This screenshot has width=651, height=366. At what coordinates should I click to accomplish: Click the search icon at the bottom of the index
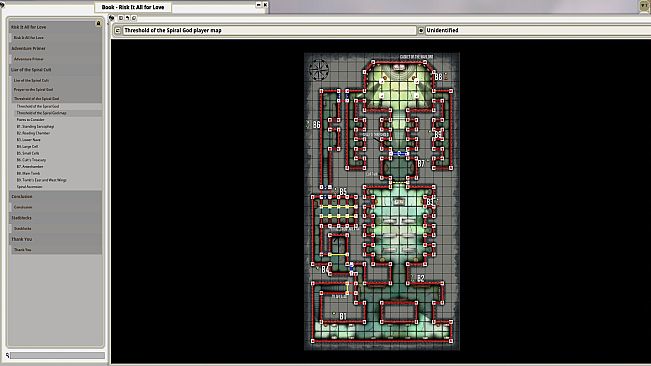coord(7,355)
